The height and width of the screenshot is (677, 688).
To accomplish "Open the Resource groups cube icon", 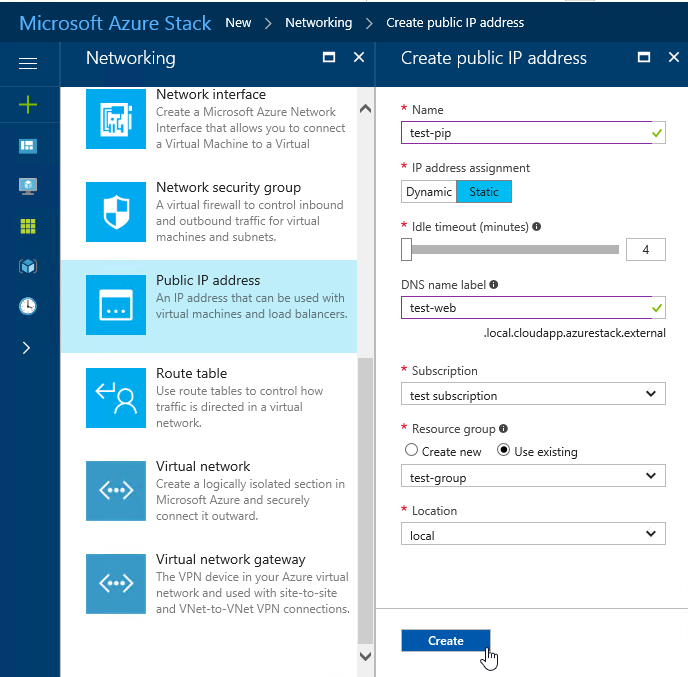I will tap(28, 266).
